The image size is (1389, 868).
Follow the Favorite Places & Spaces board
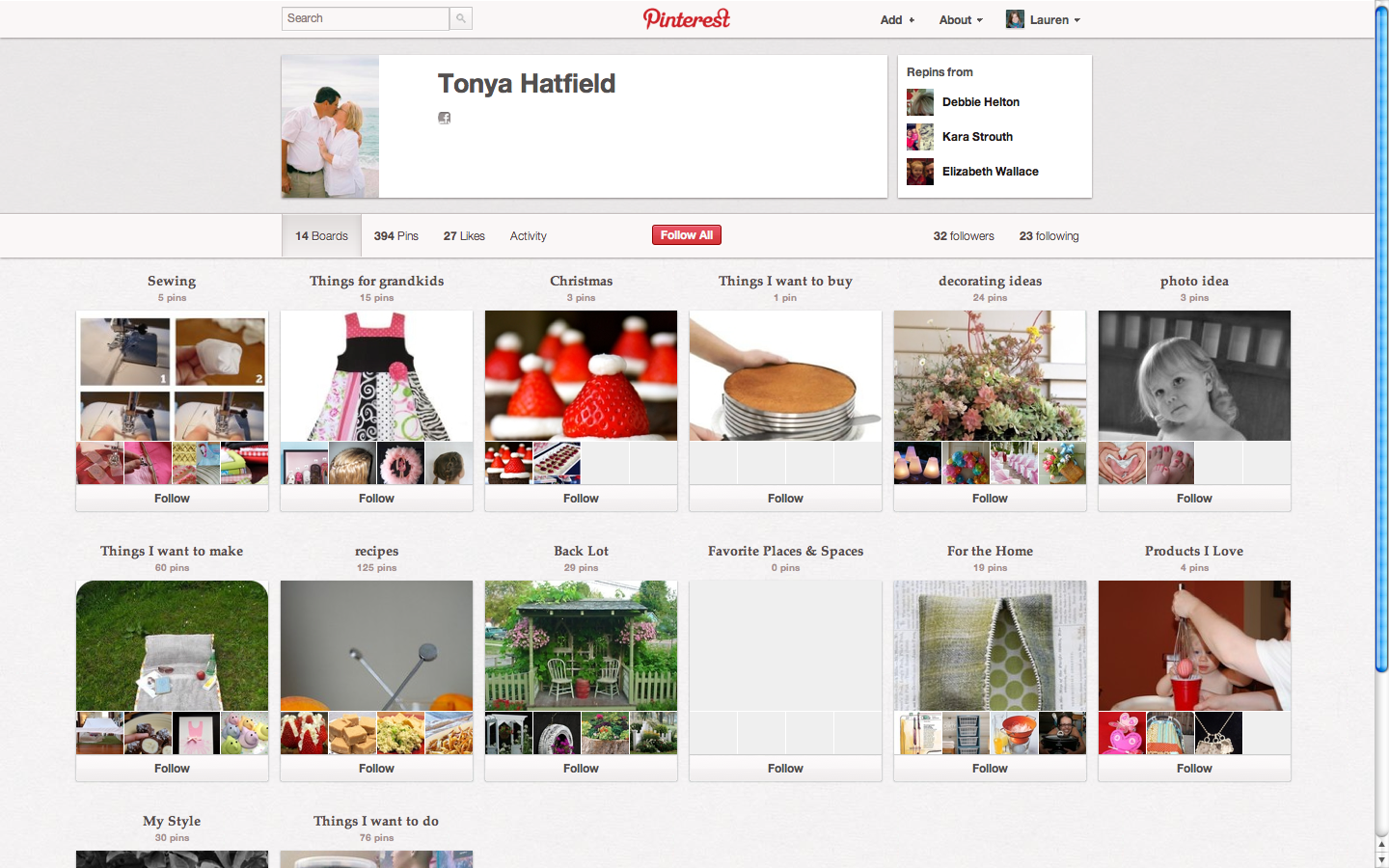tap(785, 769)
